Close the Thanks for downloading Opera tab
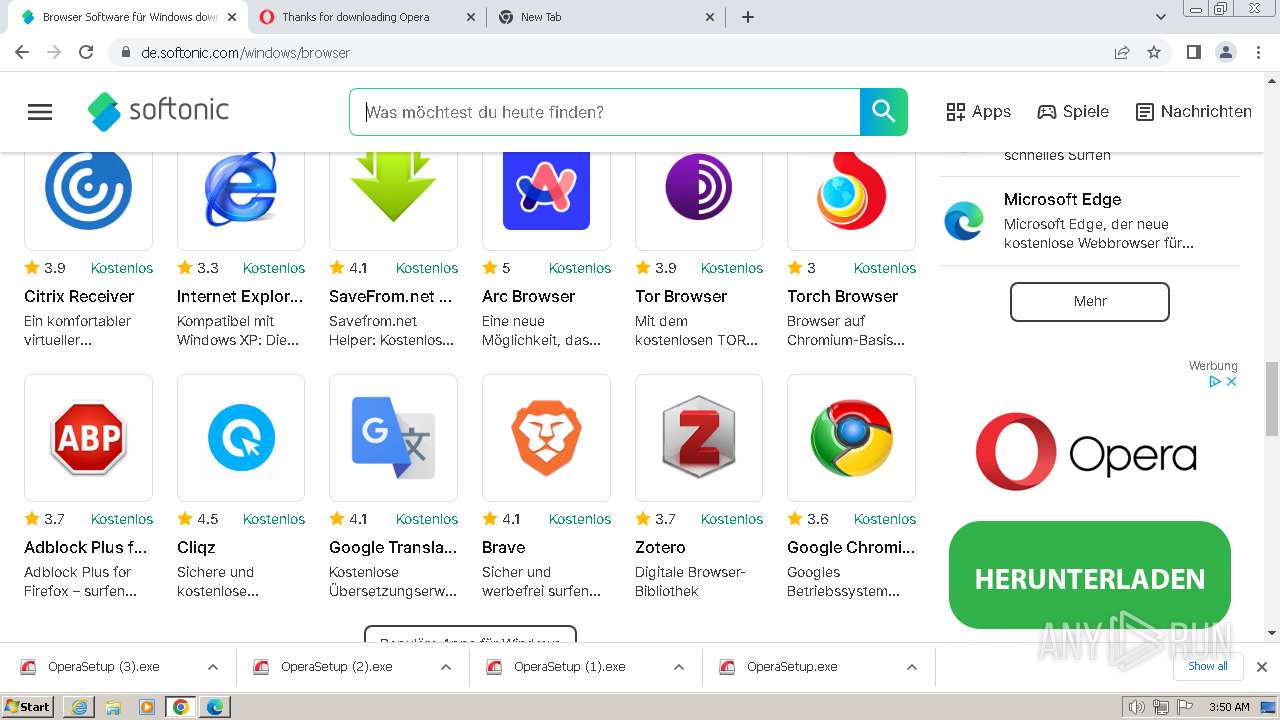This screenshot has height=720, width=1280. [471, 17]
